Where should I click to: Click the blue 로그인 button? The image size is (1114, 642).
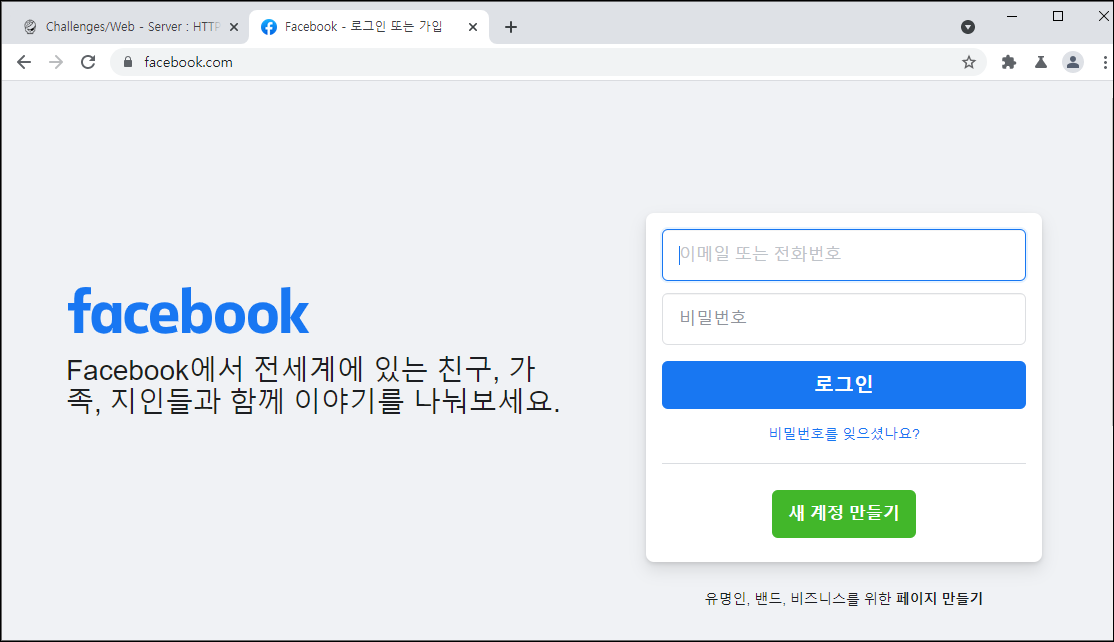(x=843, y=385)
